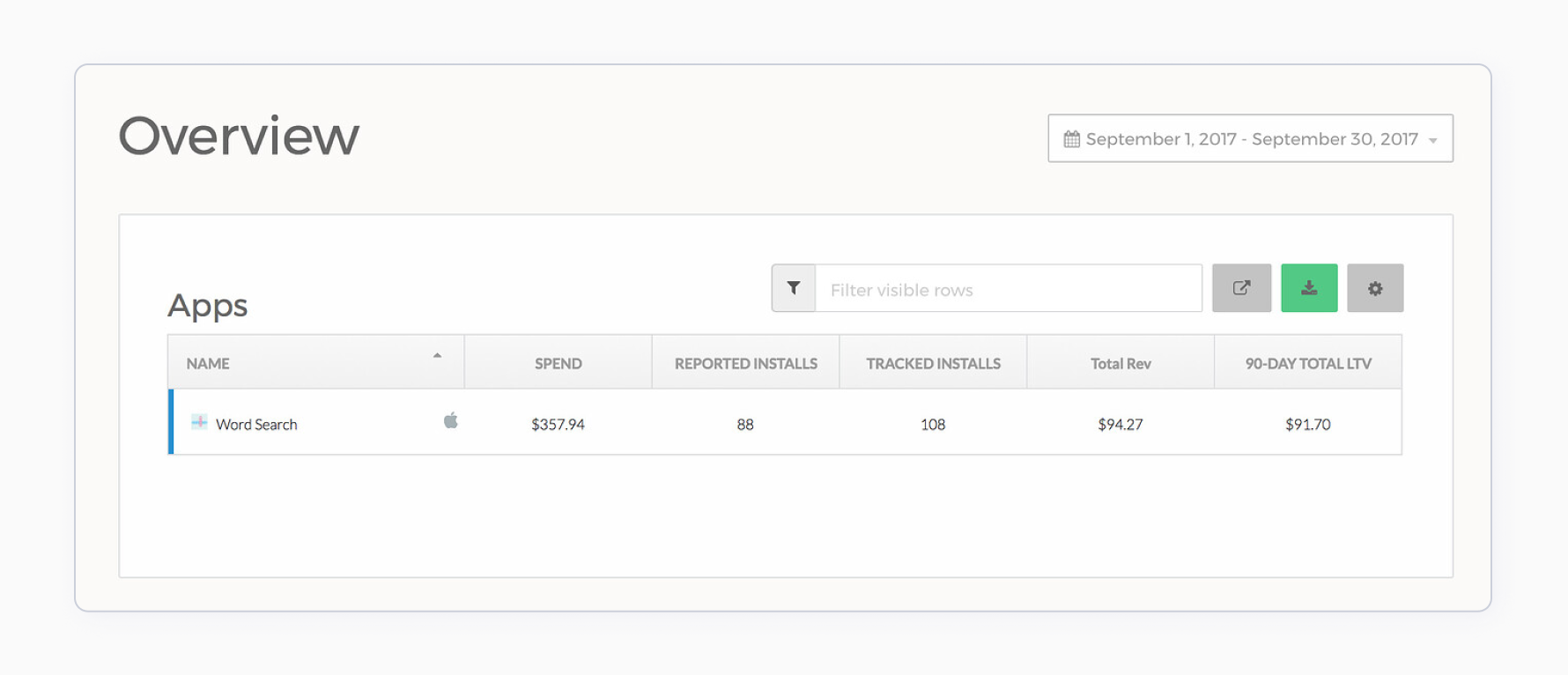Screen dimensions: 1568x675
Task: Click the calendar icon in date picker
Action: click(1071, 139)
